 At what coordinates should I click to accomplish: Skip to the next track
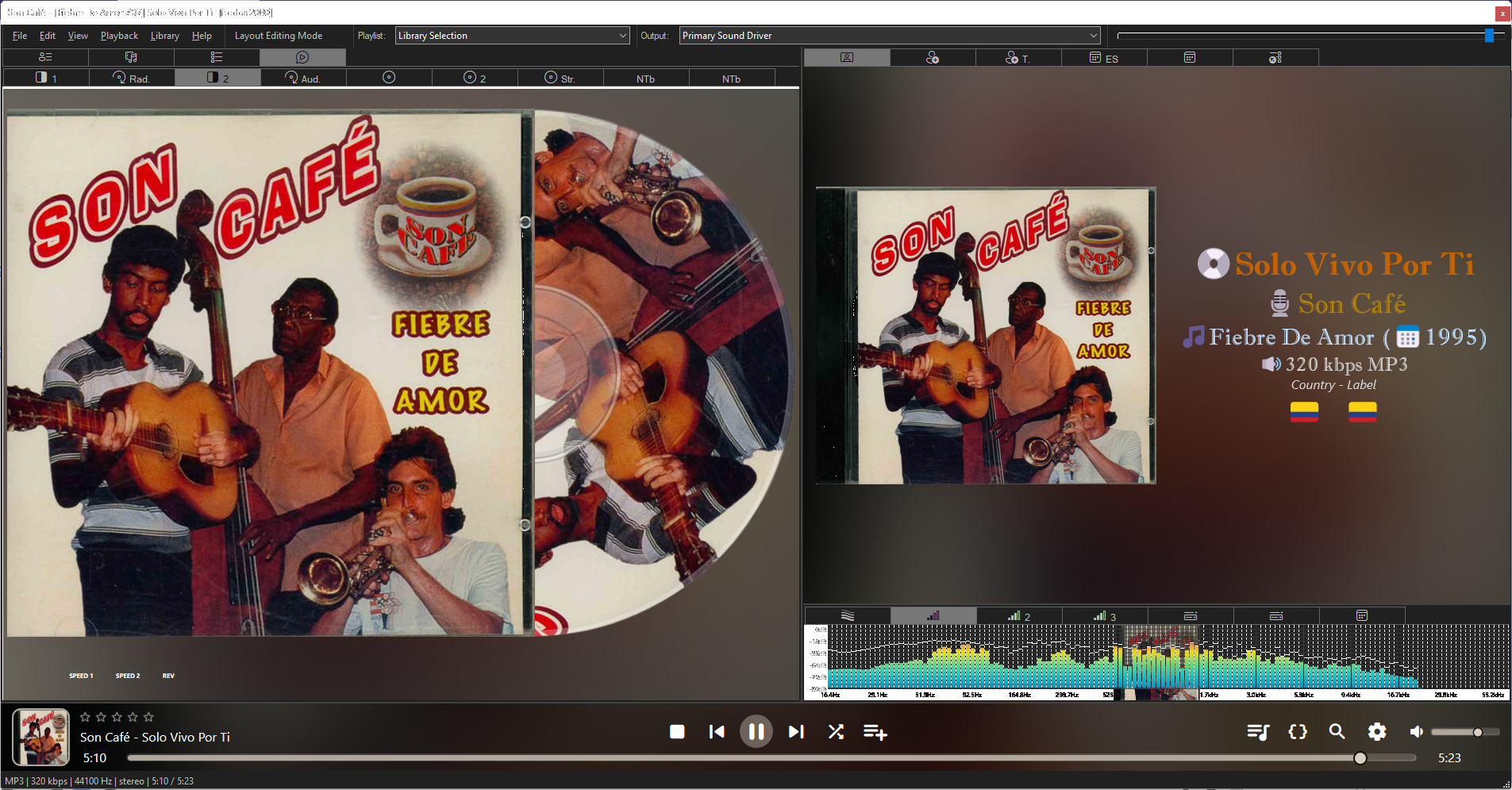coord(796,732)
